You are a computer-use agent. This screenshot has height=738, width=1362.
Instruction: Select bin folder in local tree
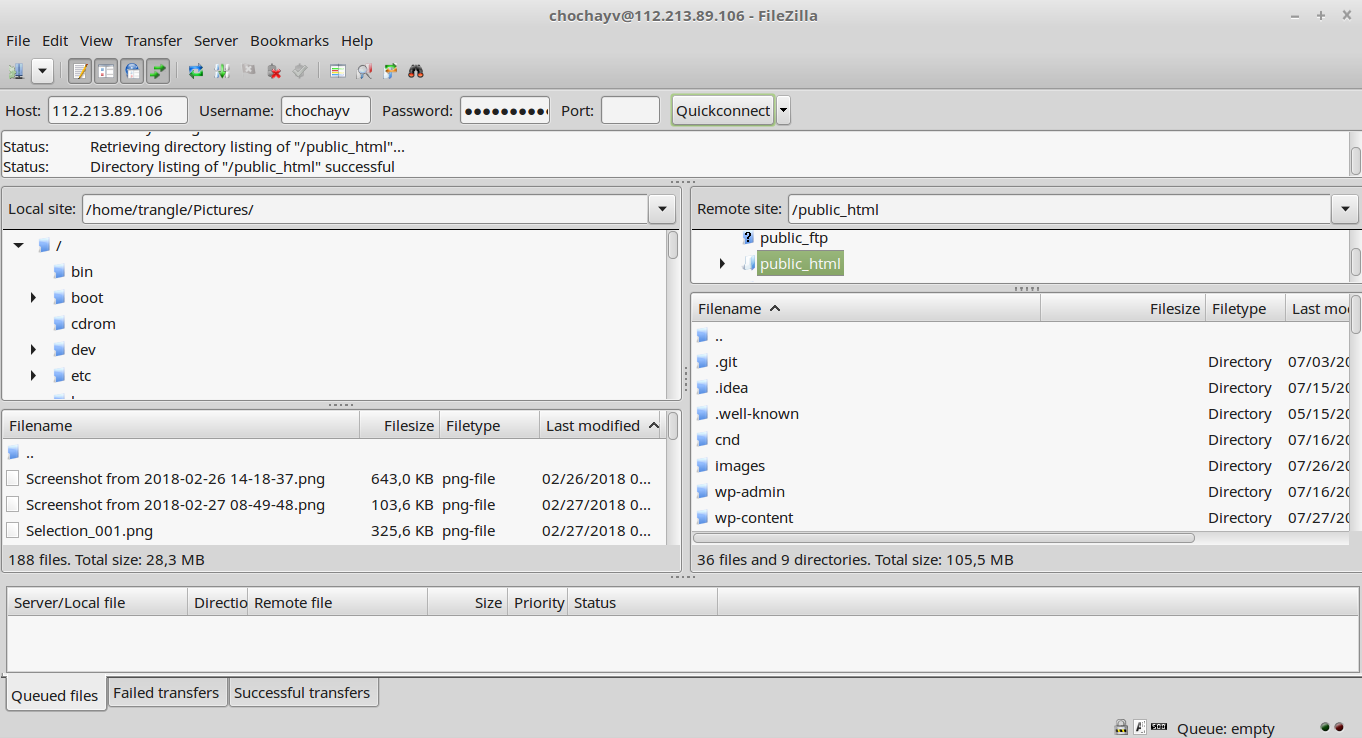[82, 271]
